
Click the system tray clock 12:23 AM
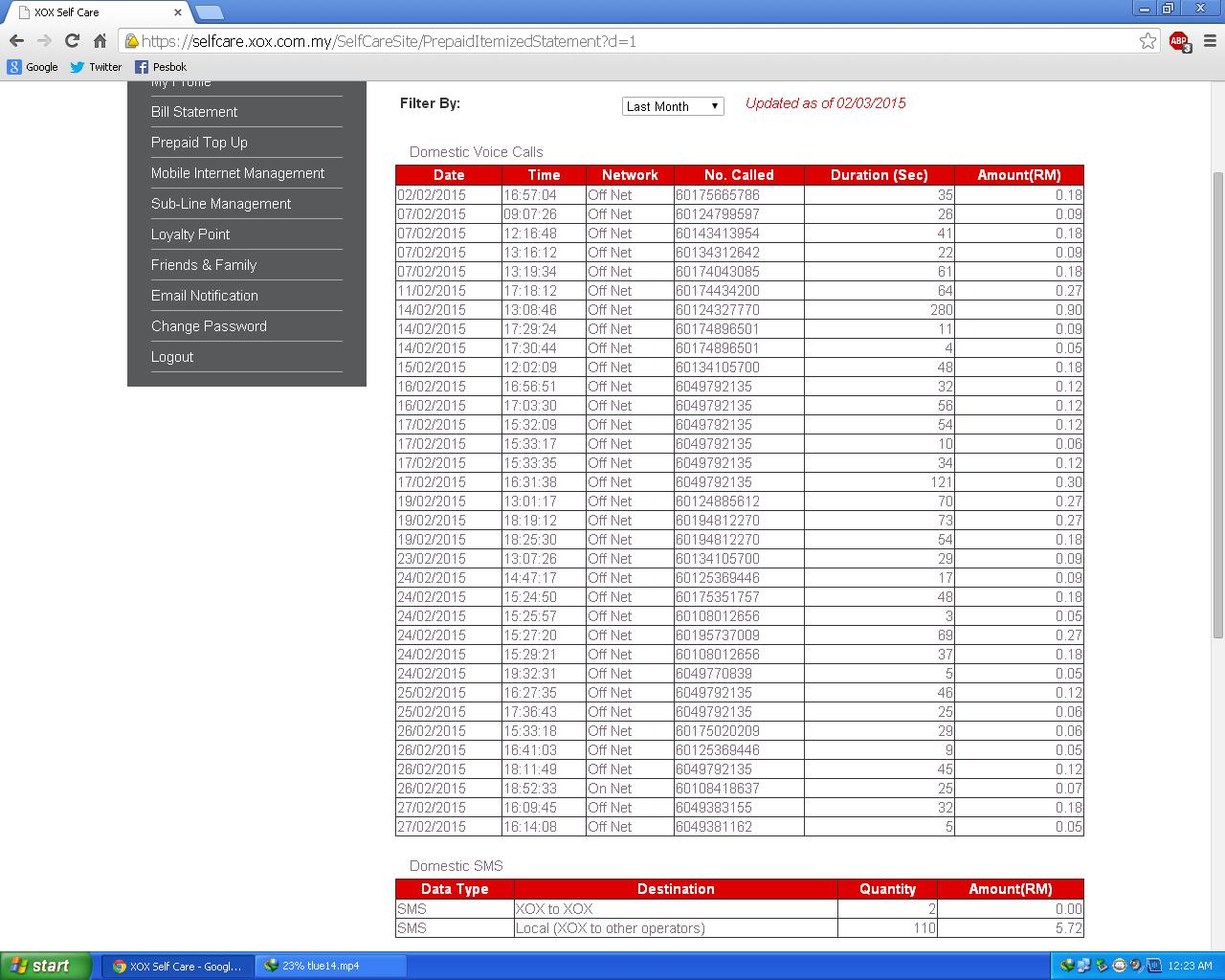[1190, 966]
